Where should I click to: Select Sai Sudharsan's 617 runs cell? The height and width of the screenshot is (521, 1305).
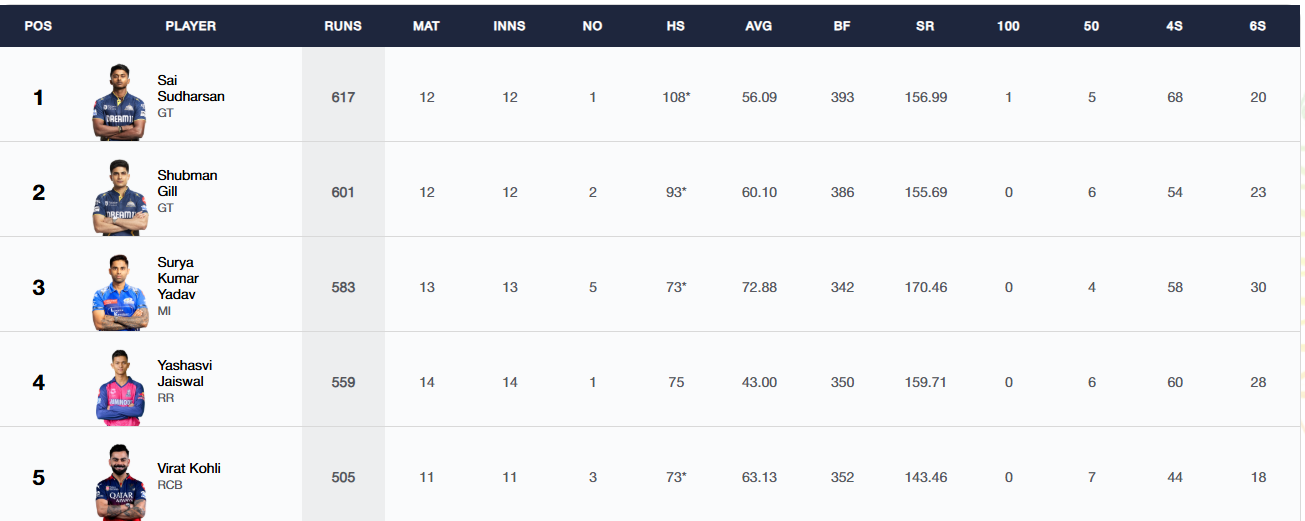(x=343, y=97)
